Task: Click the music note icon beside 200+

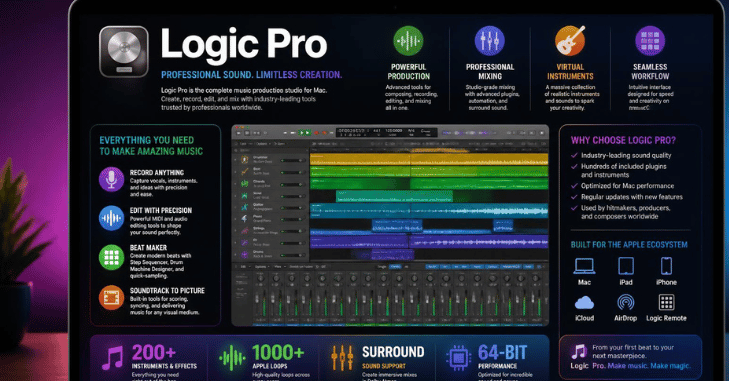Action: pos(113,358)
